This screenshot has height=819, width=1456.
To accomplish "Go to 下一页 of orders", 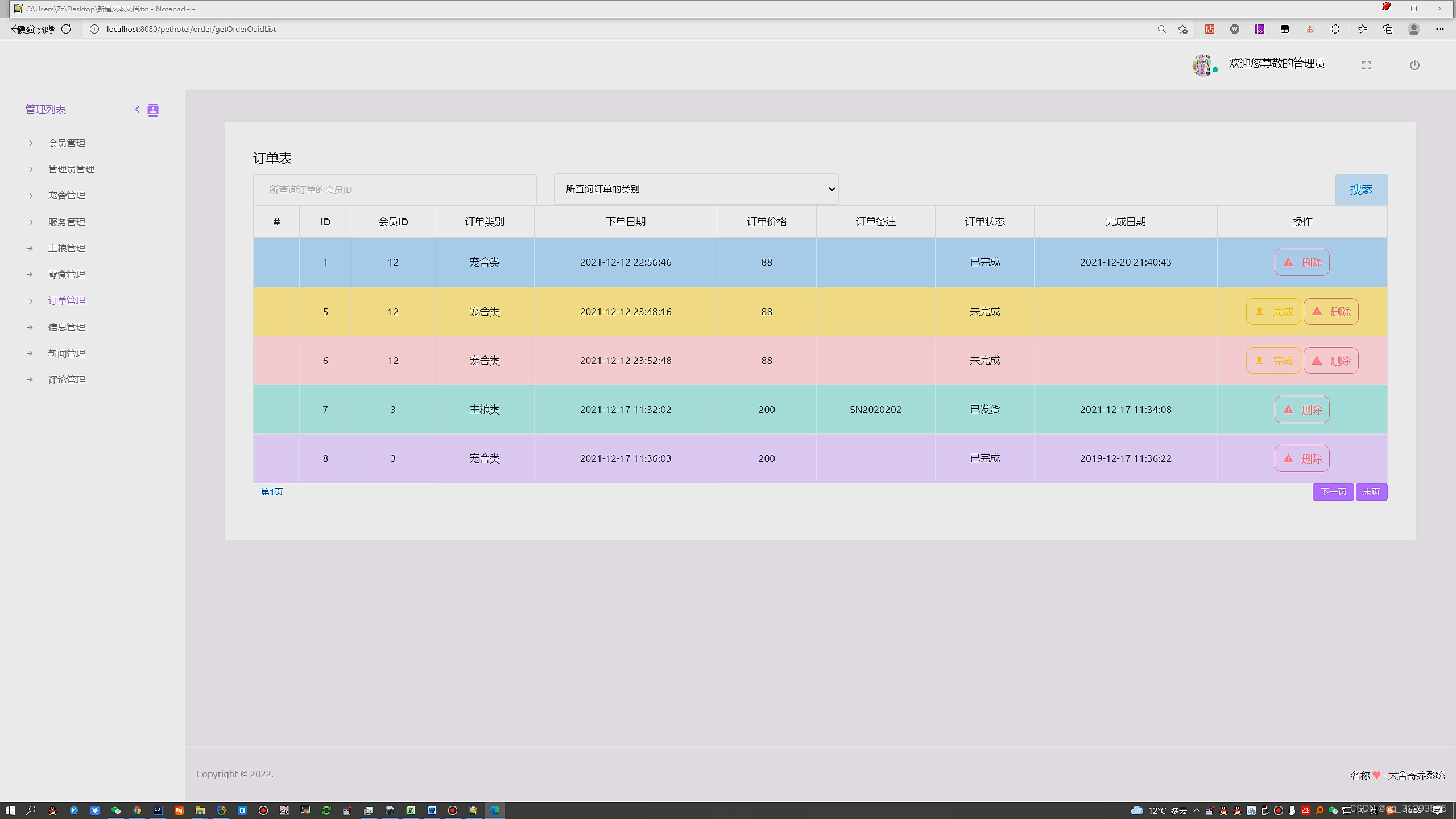I will [x=1333, y=492].
